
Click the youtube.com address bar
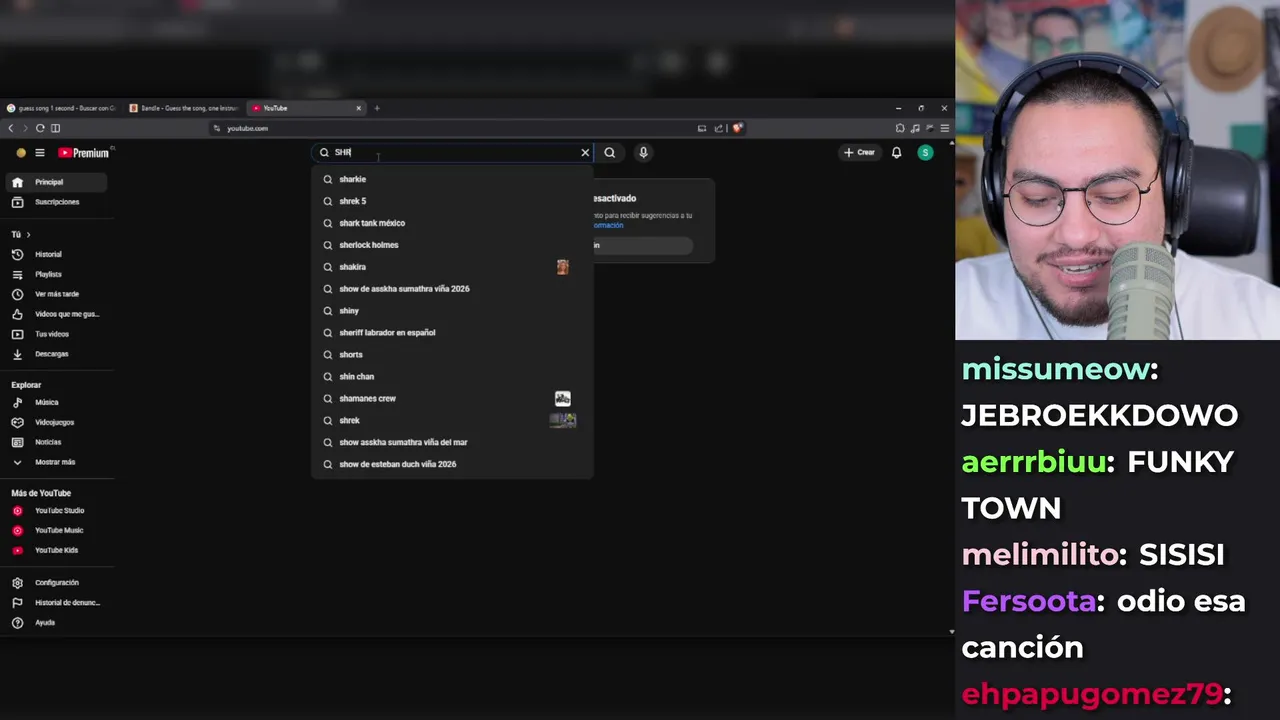(x=455, y=128)
